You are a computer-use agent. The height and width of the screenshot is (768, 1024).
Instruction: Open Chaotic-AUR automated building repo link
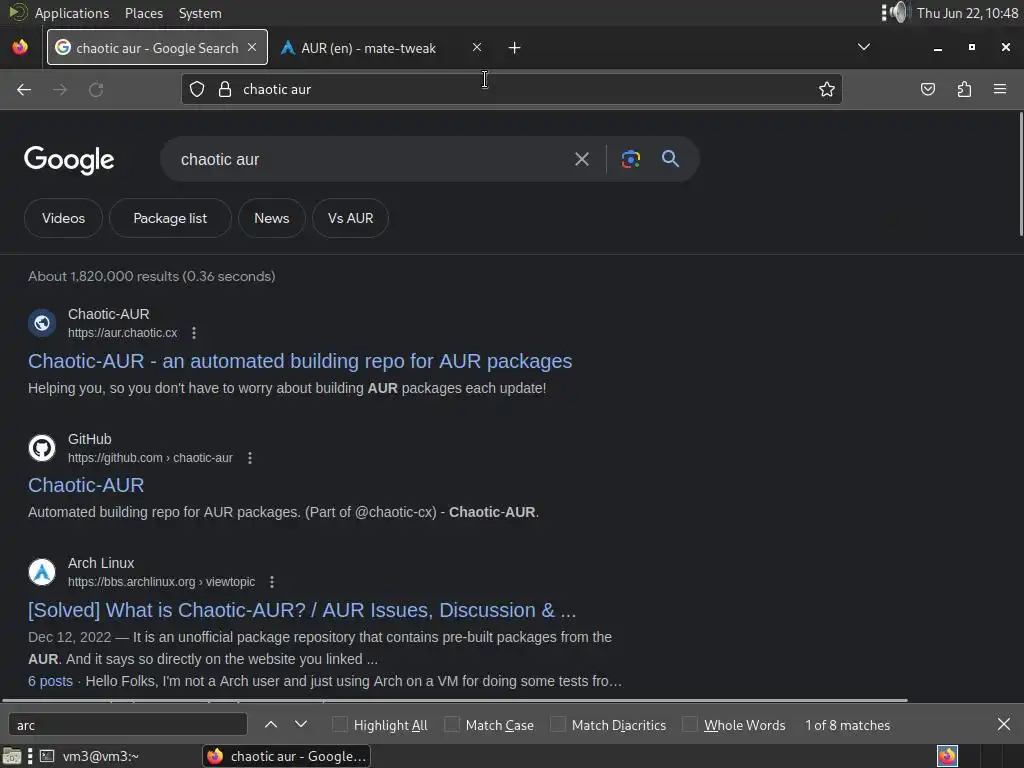300,361
